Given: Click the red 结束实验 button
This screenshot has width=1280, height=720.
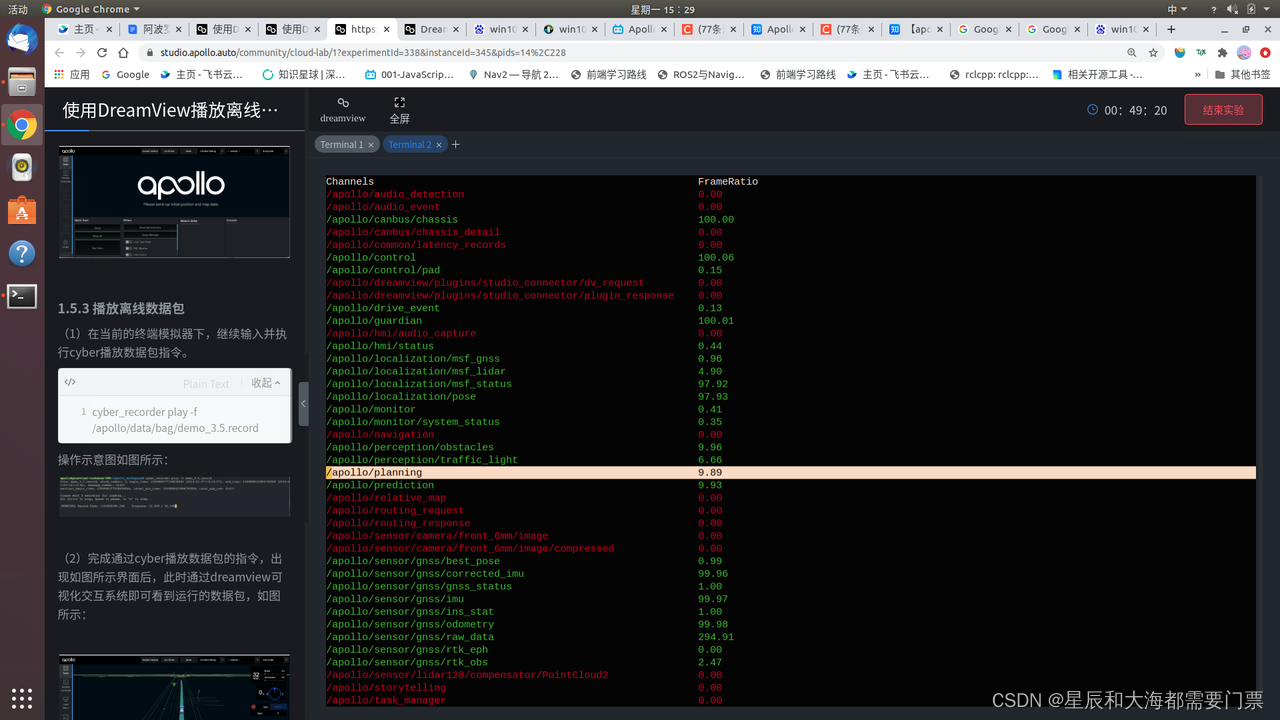Looking at the screenshot, I should pos(1223,110).
